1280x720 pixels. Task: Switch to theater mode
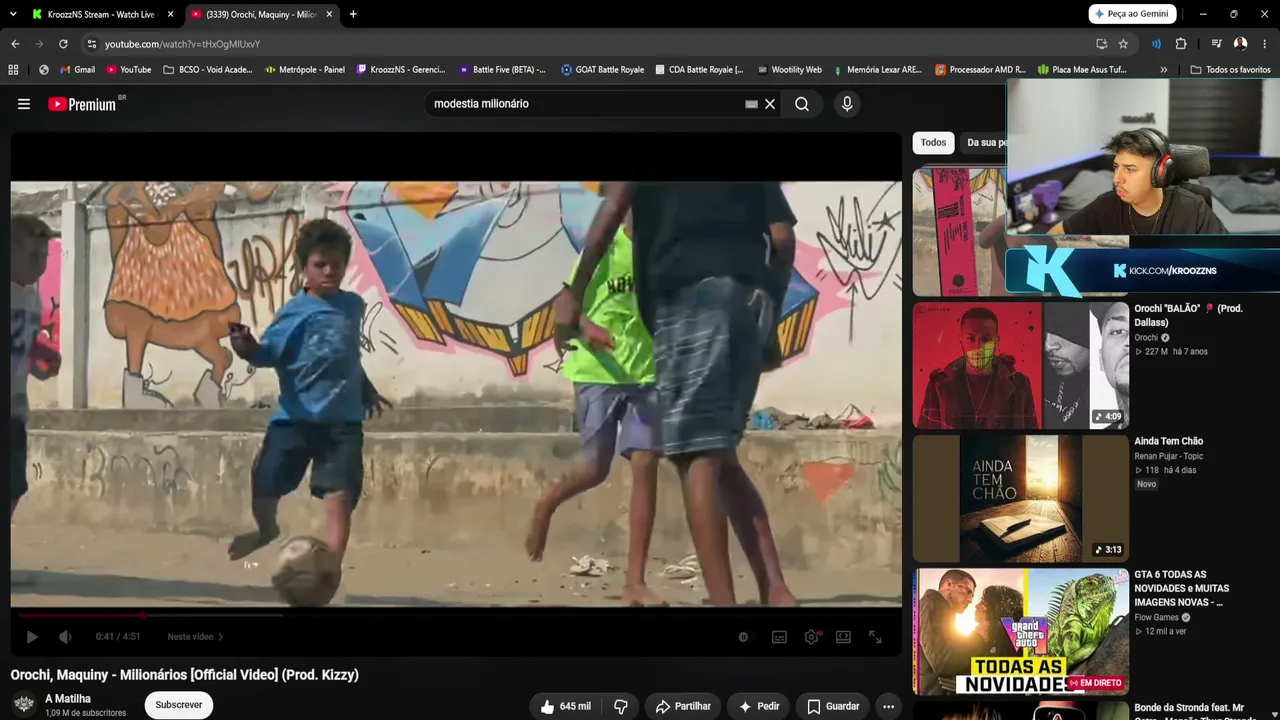pos(843,637)
